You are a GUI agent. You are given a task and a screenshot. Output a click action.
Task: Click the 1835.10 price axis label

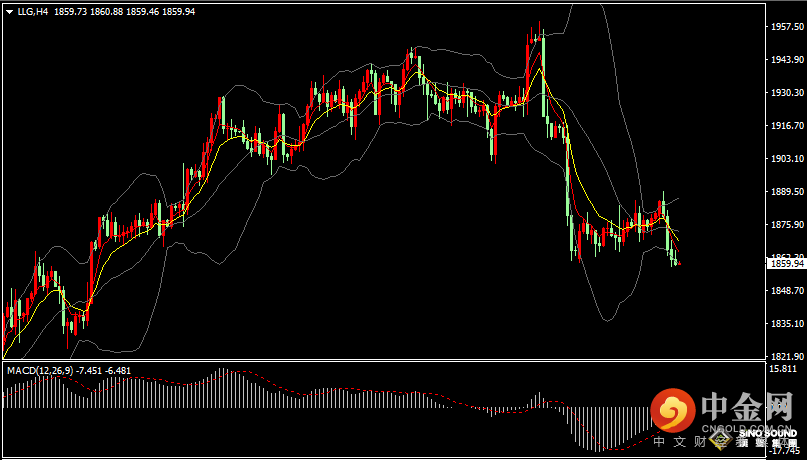click(786, 324)
